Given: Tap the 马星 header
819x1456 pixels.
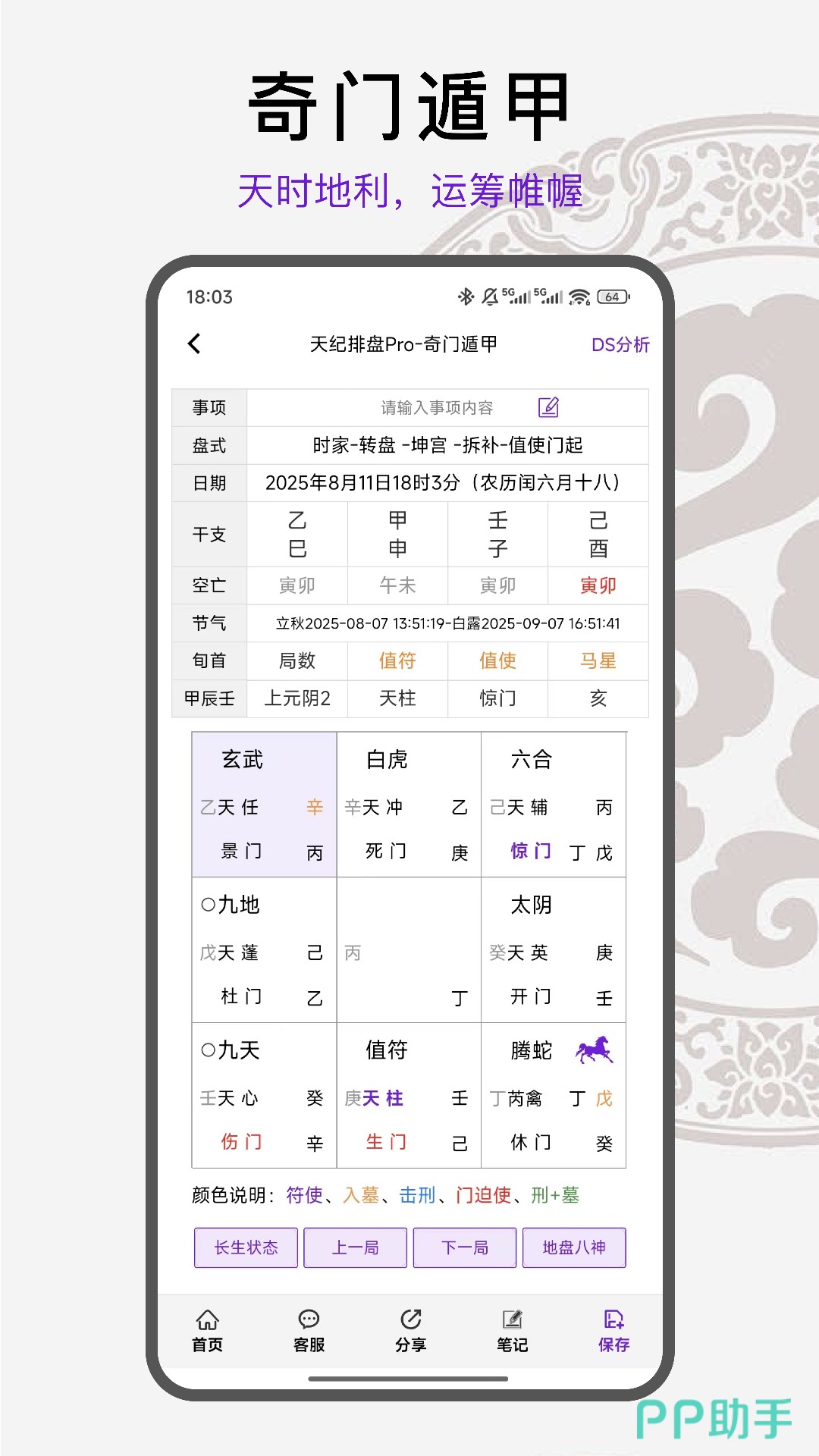Looking at the screenshot, I should [x=598, y=661].
